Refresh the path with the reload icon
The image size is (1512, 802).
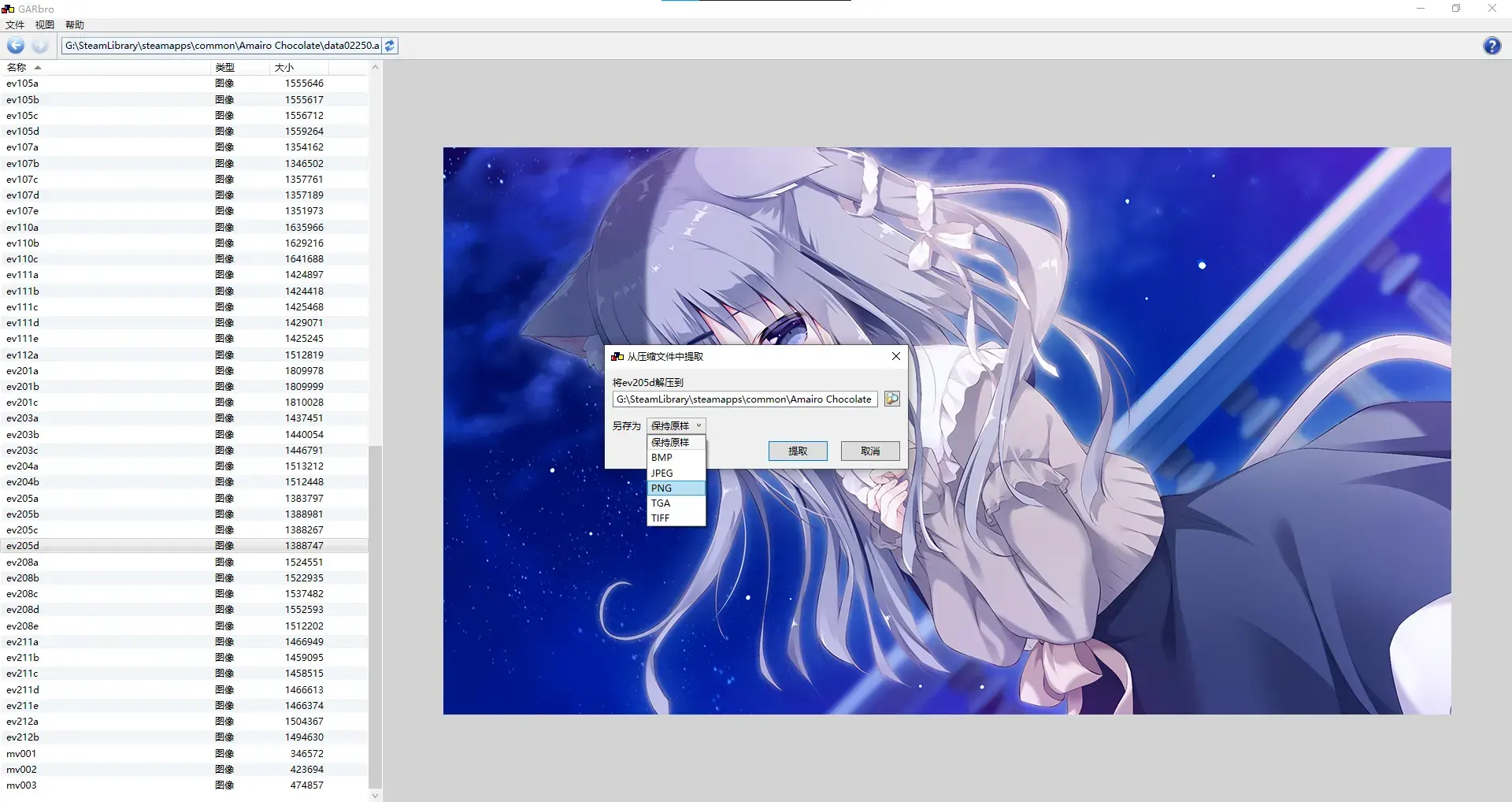pyautogui.click(x=390, y=46)
